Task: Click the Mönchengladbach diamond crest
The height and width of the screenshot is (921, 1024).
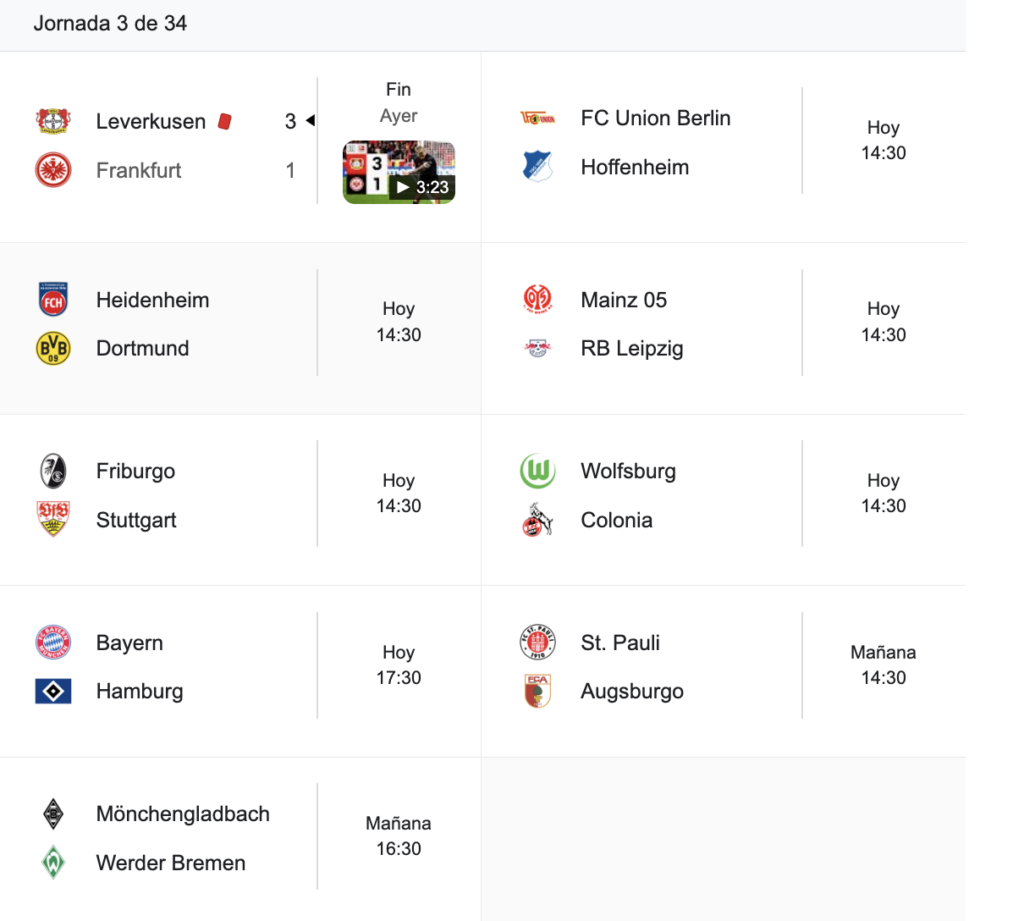Action: coord(53,814)
